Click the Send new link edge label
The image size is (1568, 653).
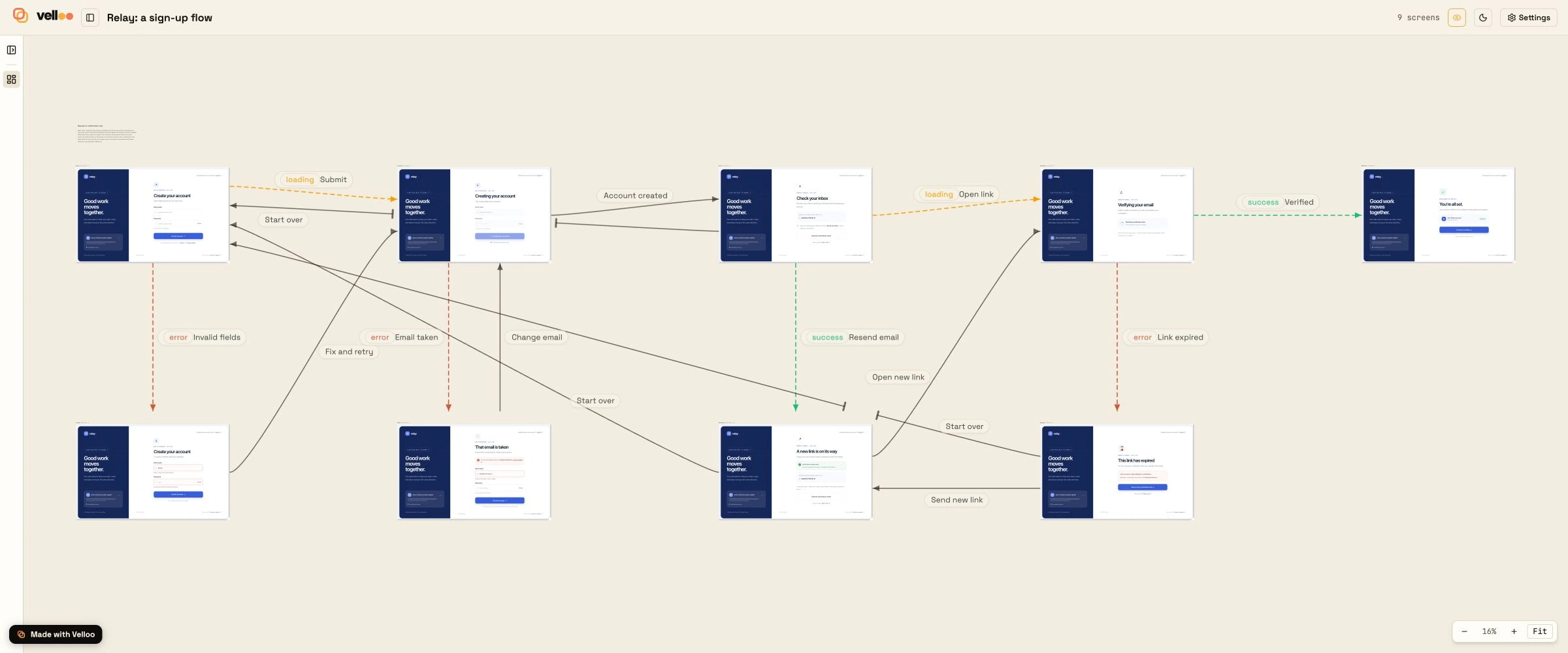click(956, 500)
